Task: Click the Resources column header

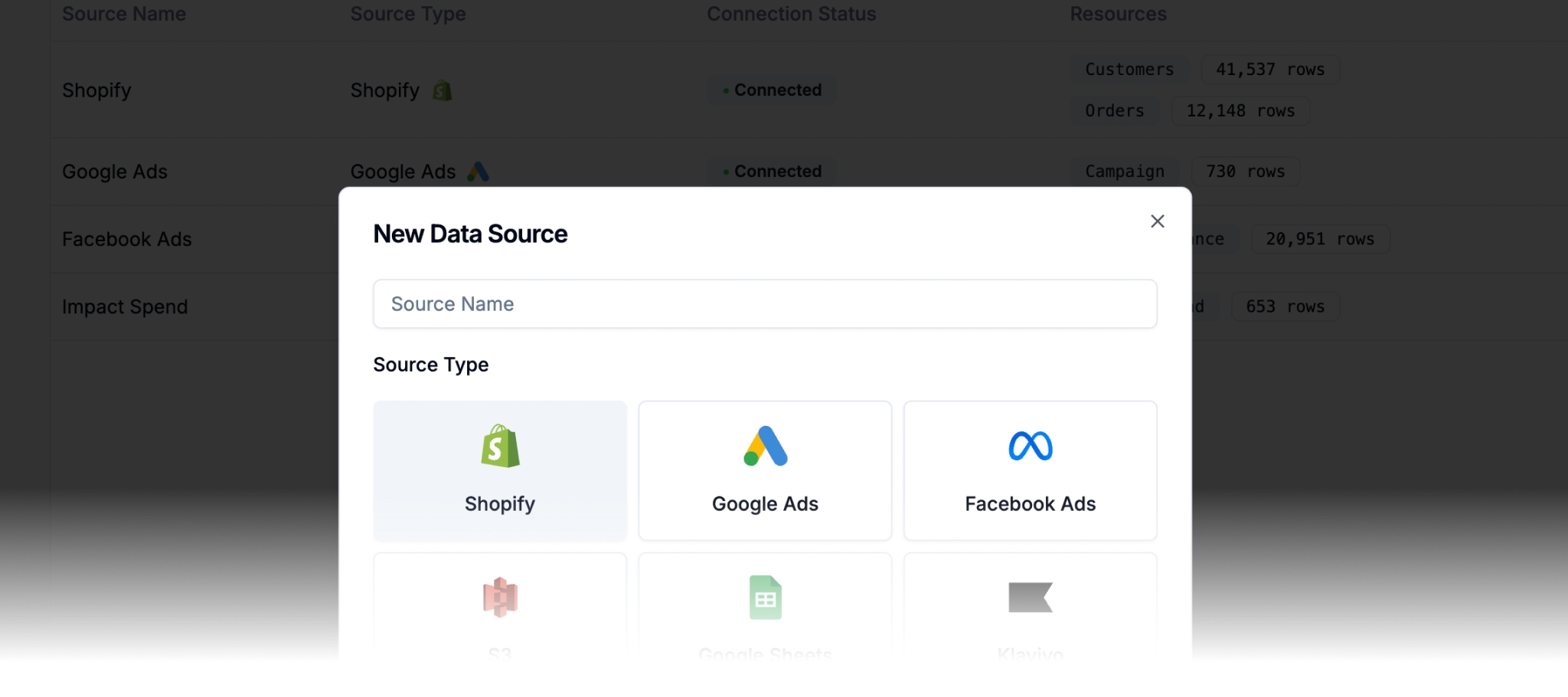Action: tap(1118, 14)
